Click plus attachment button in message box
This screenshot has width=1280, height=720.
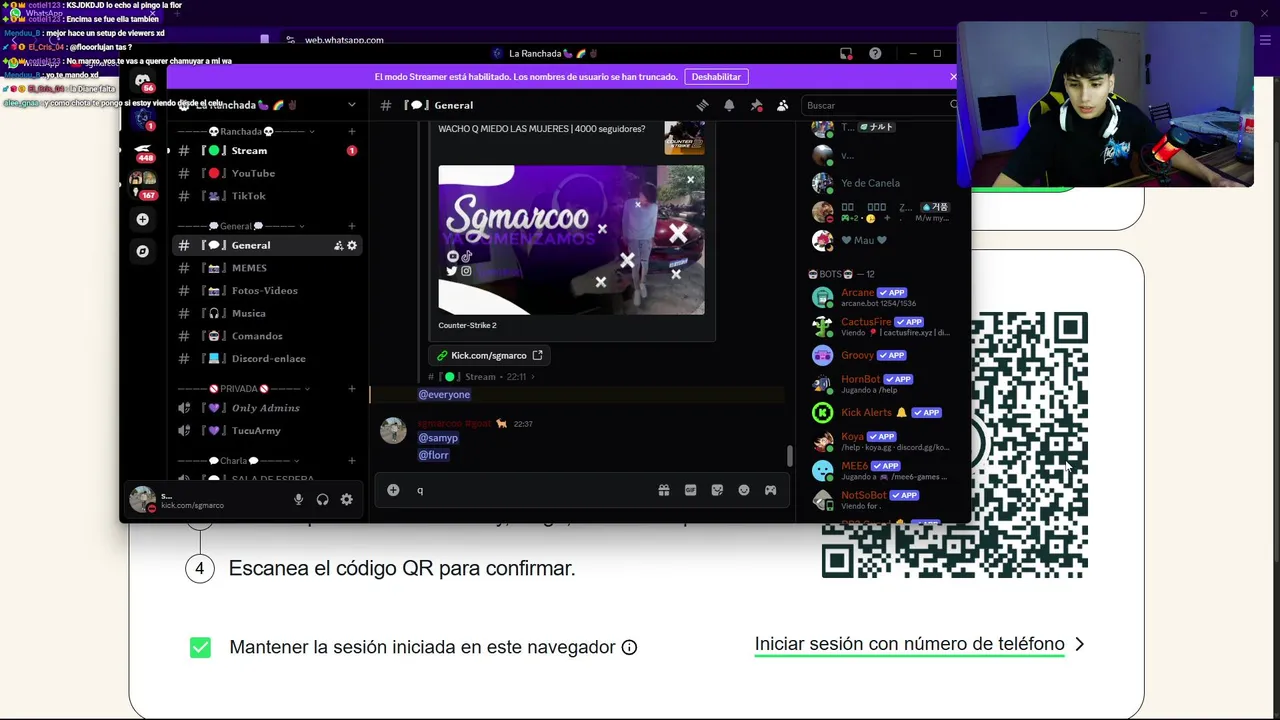click(393, 490)
